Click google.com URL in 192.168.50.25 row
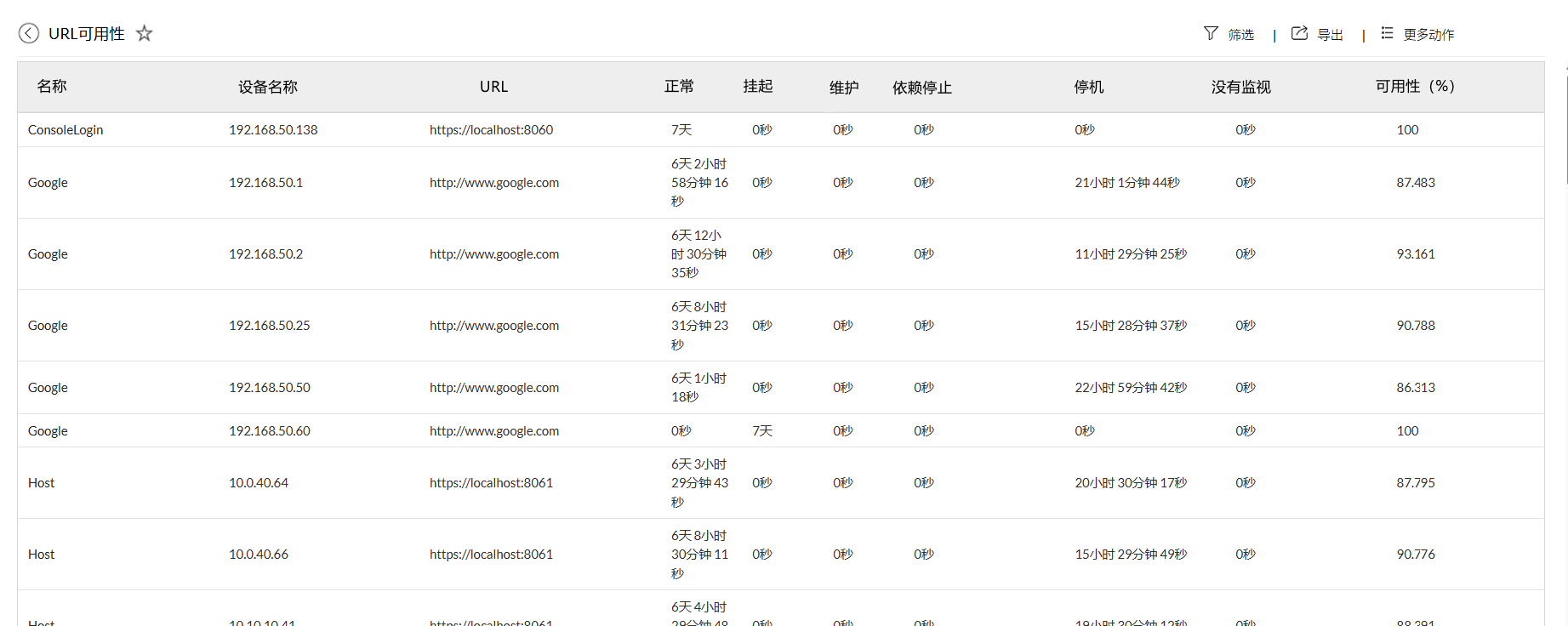This screenshot has width=1568, height=626. click(x=494, y=325)
